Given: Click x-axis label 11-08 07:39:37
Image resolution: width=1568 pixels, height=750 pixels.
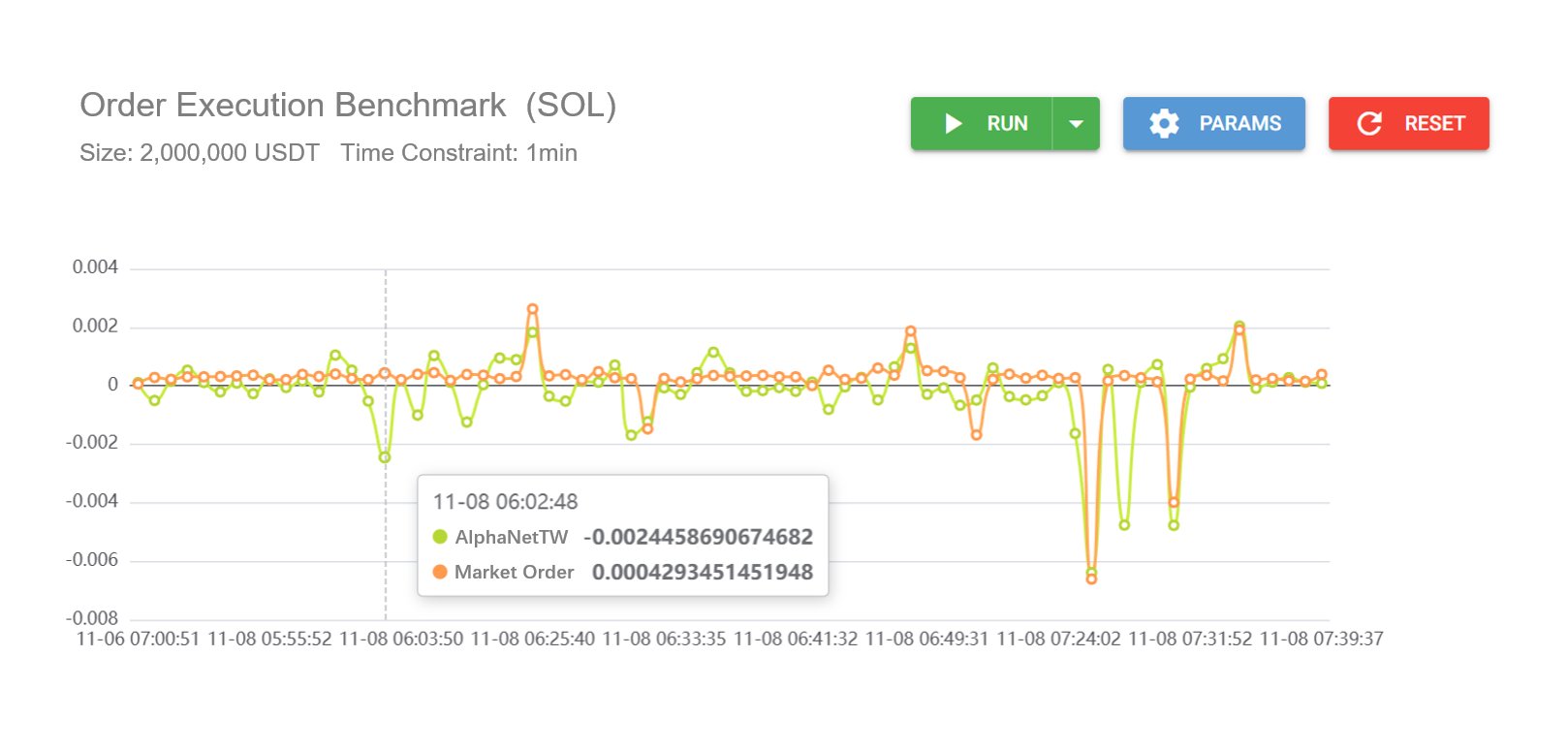Looking at the screenshot, I should click(1321, 640).
